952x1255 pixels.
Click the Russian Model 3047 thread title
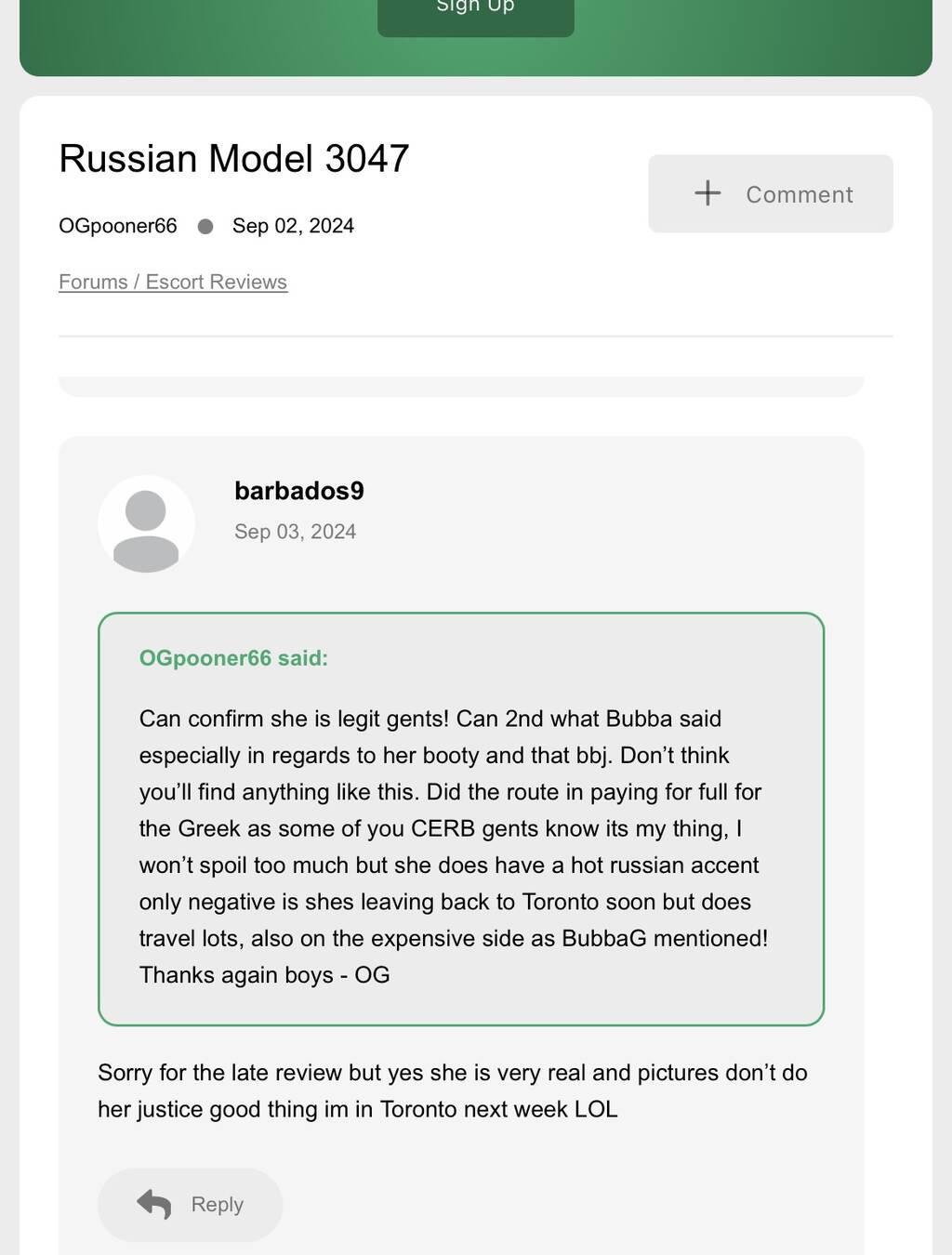point(234,159)
